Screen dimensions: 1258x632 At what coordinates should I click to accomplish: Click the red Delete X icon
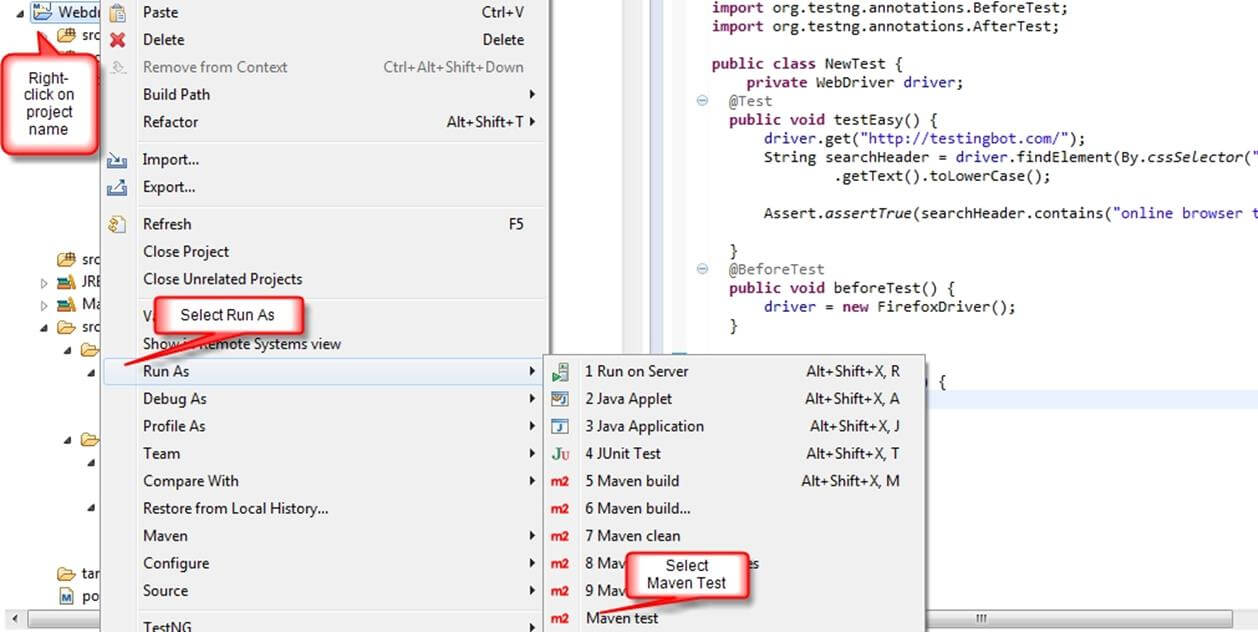(x=117, y=40)
